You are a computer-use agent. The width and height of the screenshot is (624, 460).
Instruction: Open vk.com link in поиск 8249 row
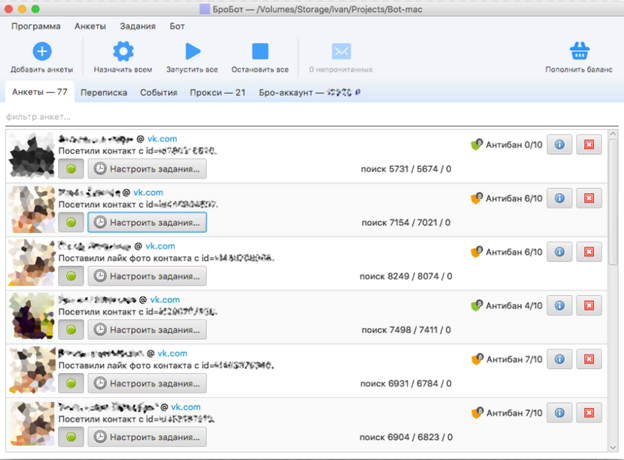pyautogui.click(x=160, y=246)
